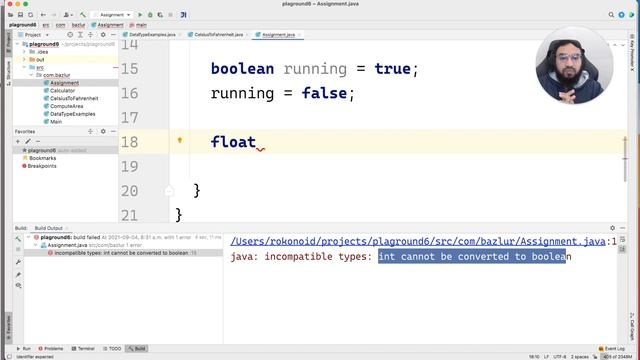This screenshot has width=640, height=360.
Task: Open the user profile dropdown in the toolbar
Action: pyautogui.click(x=68, y=15)
